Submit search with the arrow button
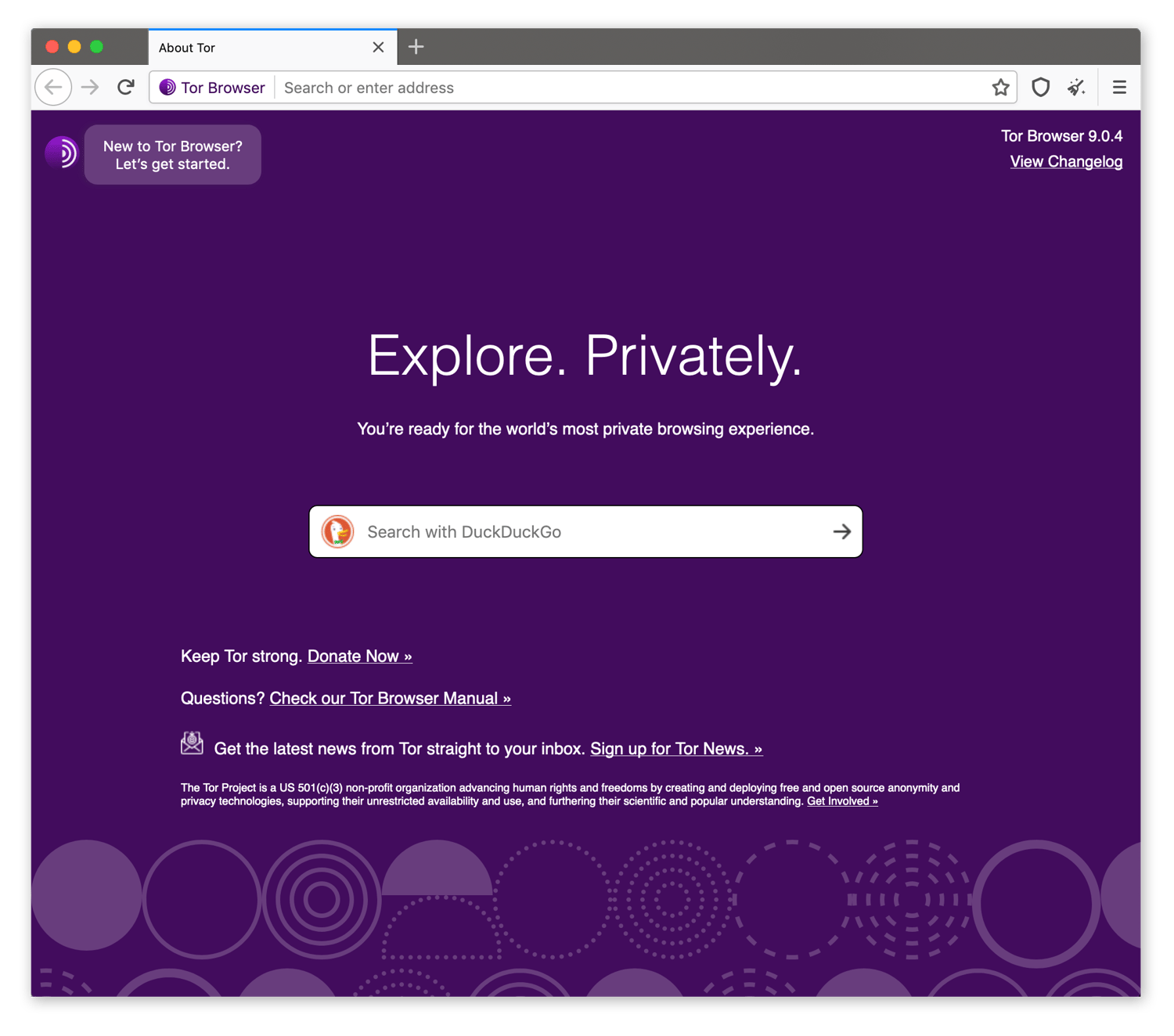This screenshot has height=1036, width=1174. pos(842,532)
